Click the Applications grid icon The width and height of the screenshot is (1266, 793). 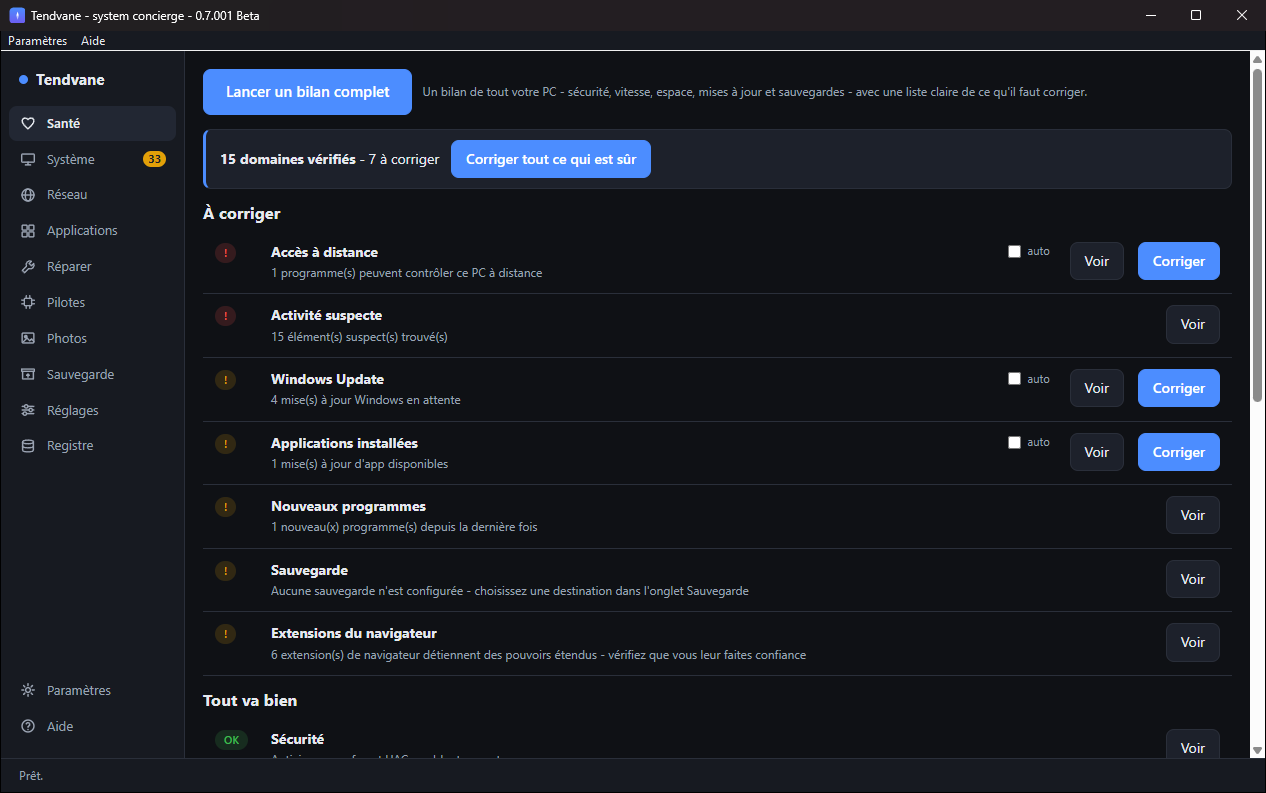click(x=28, y=231)
